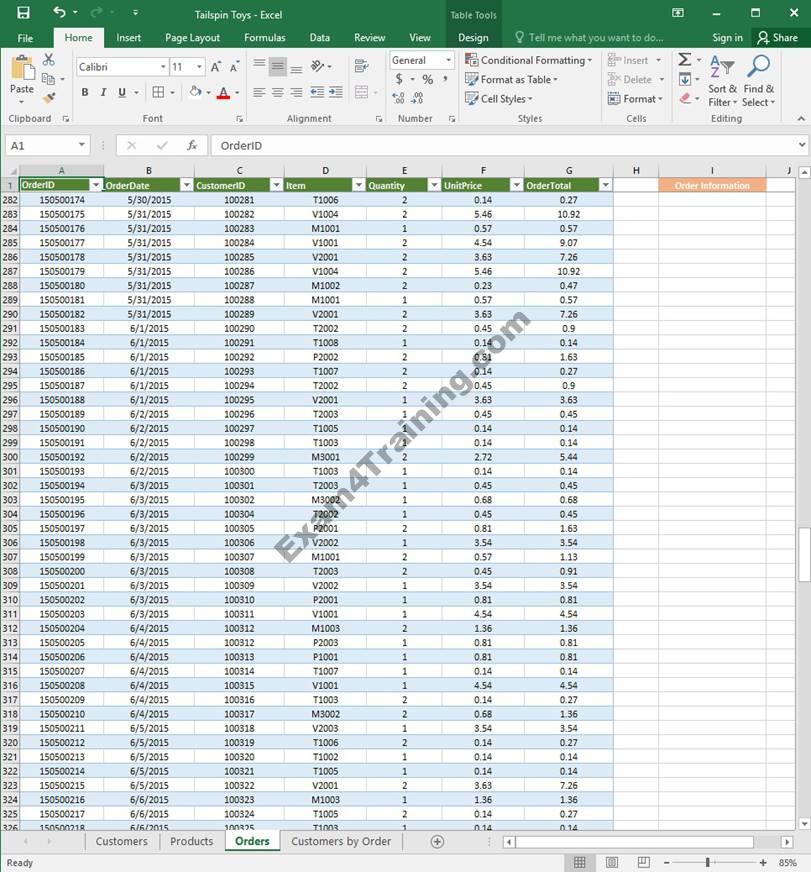Toggle Page Layout view in status bar
811x872 pixels.
[612, 862]
